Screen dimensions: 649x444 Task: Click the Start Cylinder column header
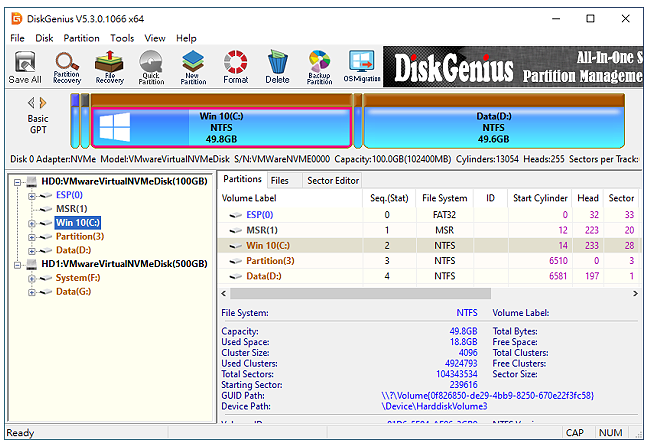pyautogui.click(x=540, y=198)
